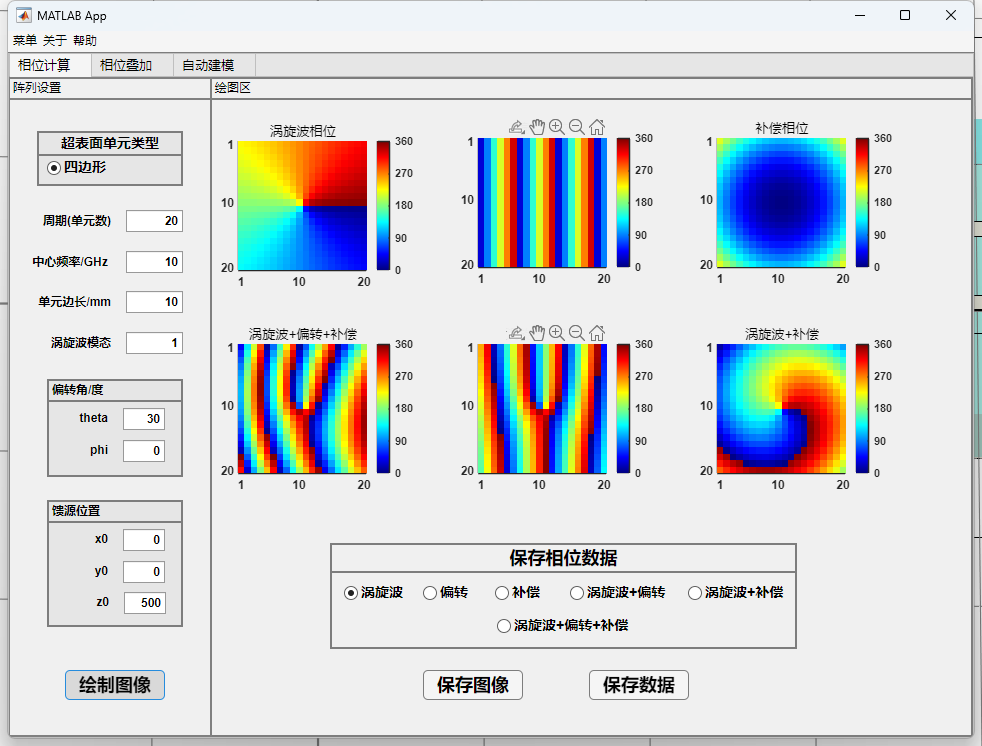Click the 周期(单元数) input field
982x746 pixels.
[x=154, y=221]
